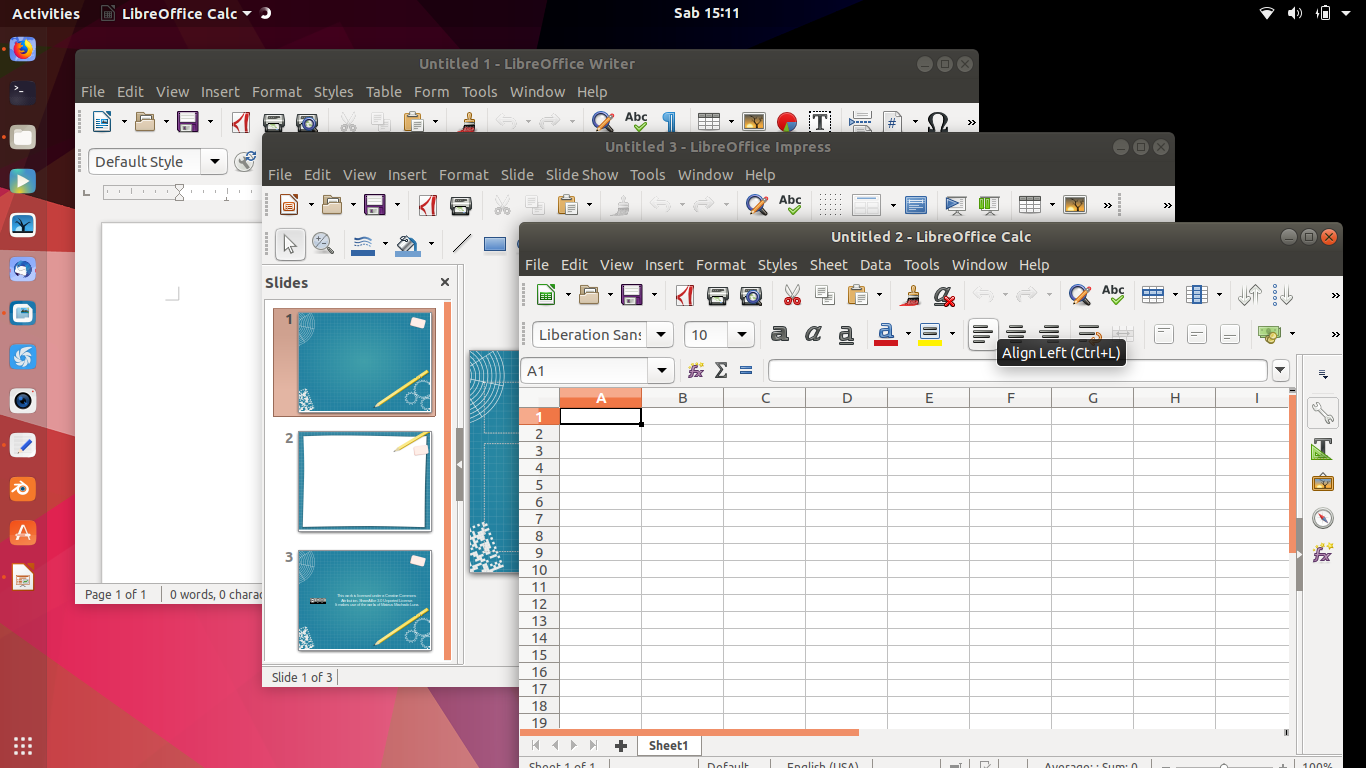Open the Gallery deck in Calc sidebar
This screenshot has height=768, width=1366.
coord(1323,483)
